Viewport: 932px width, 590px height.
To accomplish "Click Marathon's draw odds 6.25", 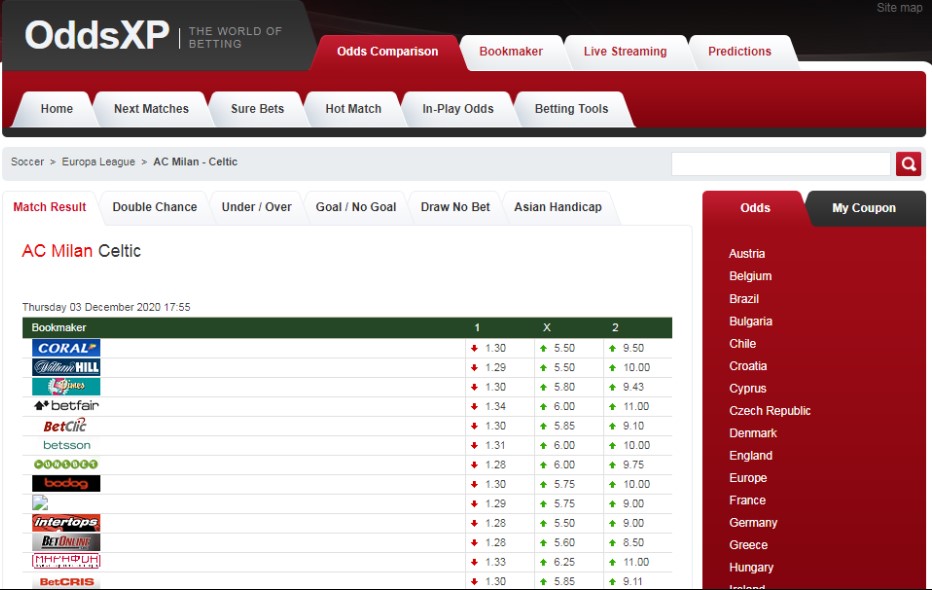I will click(564, 562).
